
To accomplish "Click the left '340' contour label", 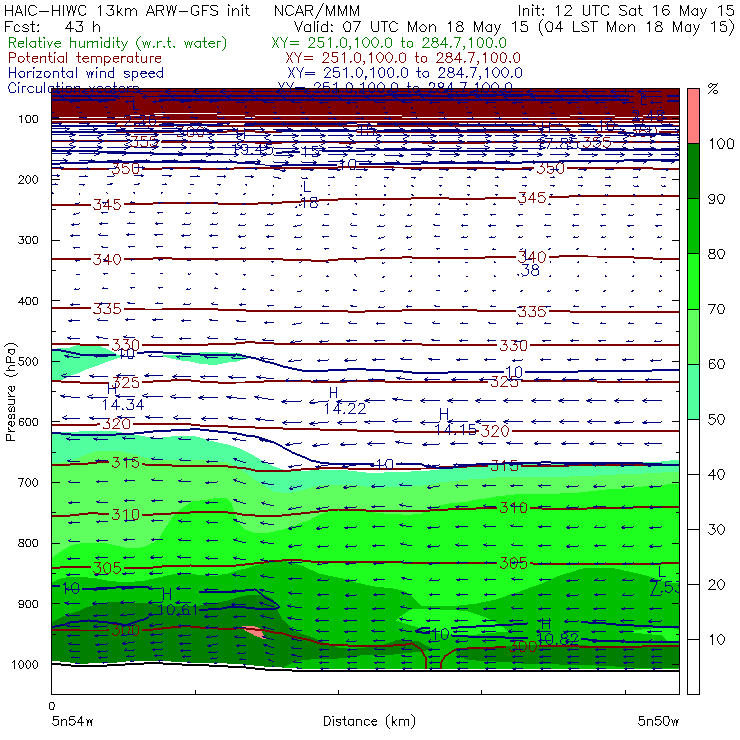I will pos(107,260).
